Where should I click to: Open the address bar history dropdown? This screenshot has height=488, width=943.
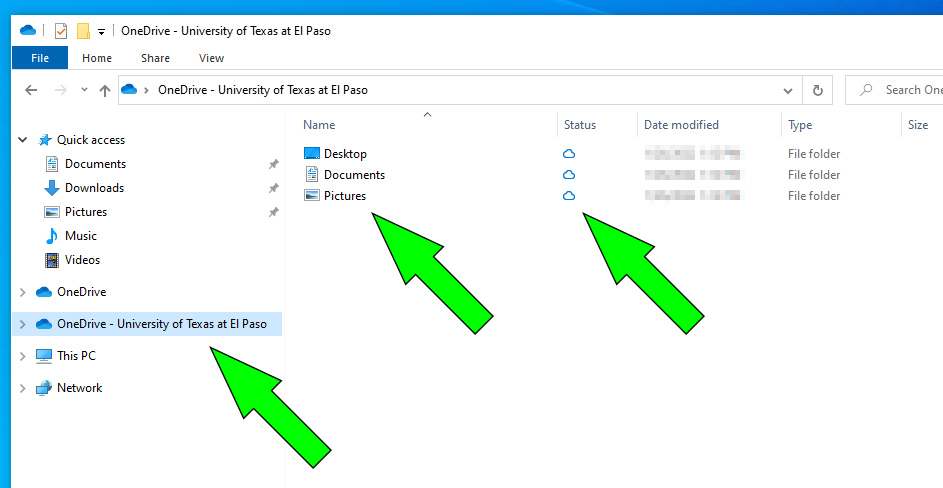787,91
